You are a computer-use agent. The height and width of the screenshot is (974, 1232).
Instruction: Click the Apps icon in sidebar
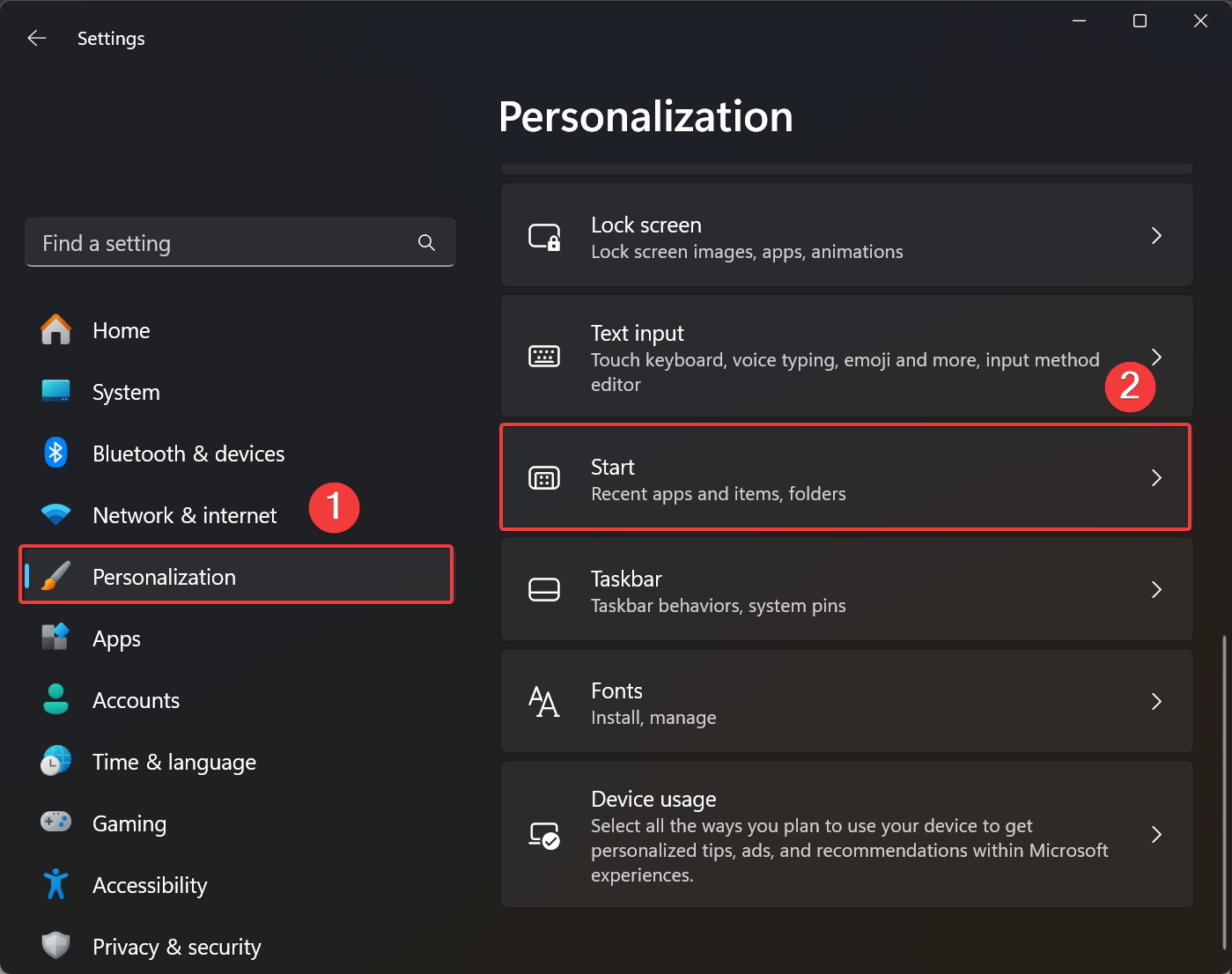(55, 637)
